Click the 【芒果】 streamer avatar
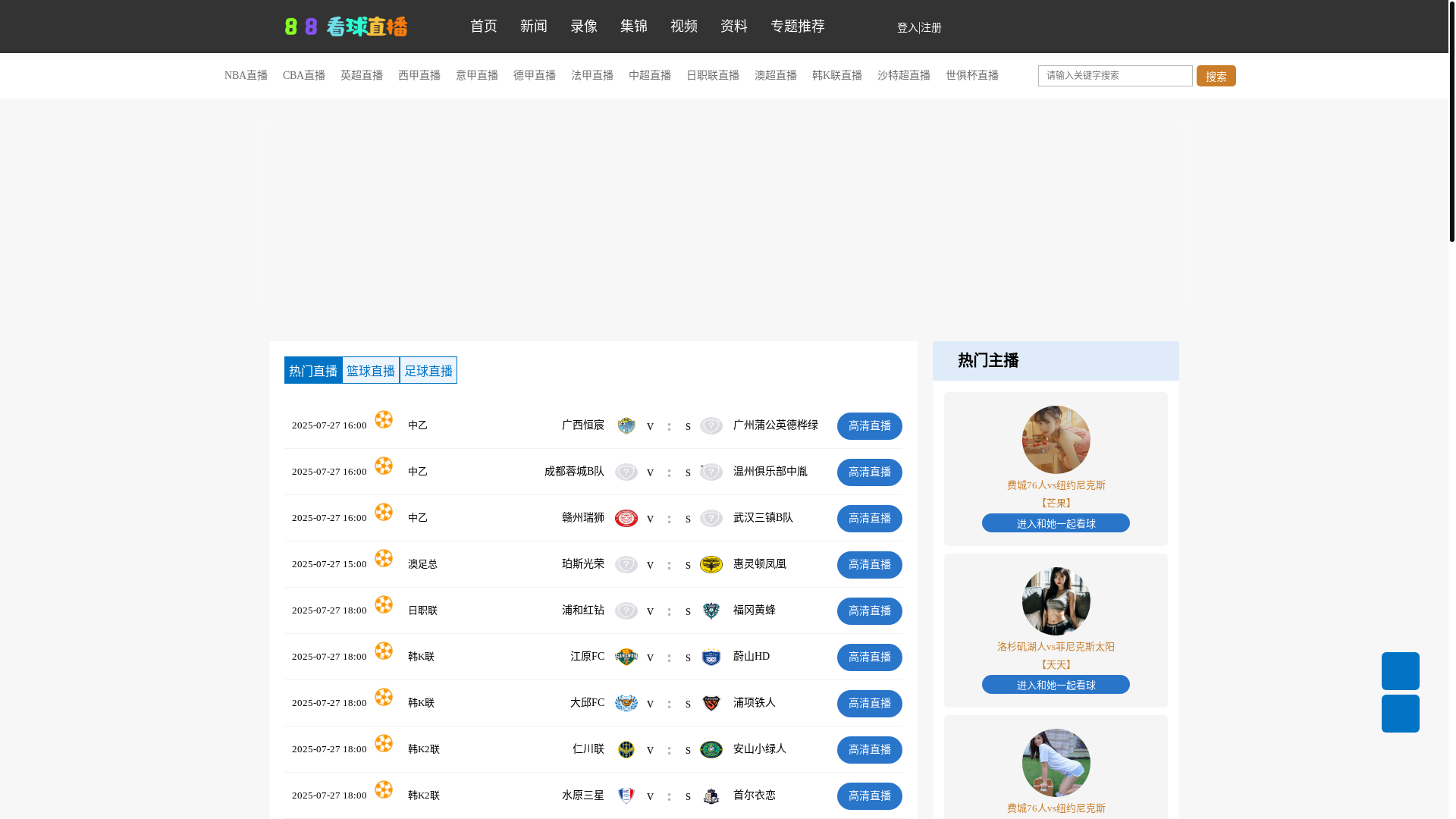 [x=1056, y=440]
